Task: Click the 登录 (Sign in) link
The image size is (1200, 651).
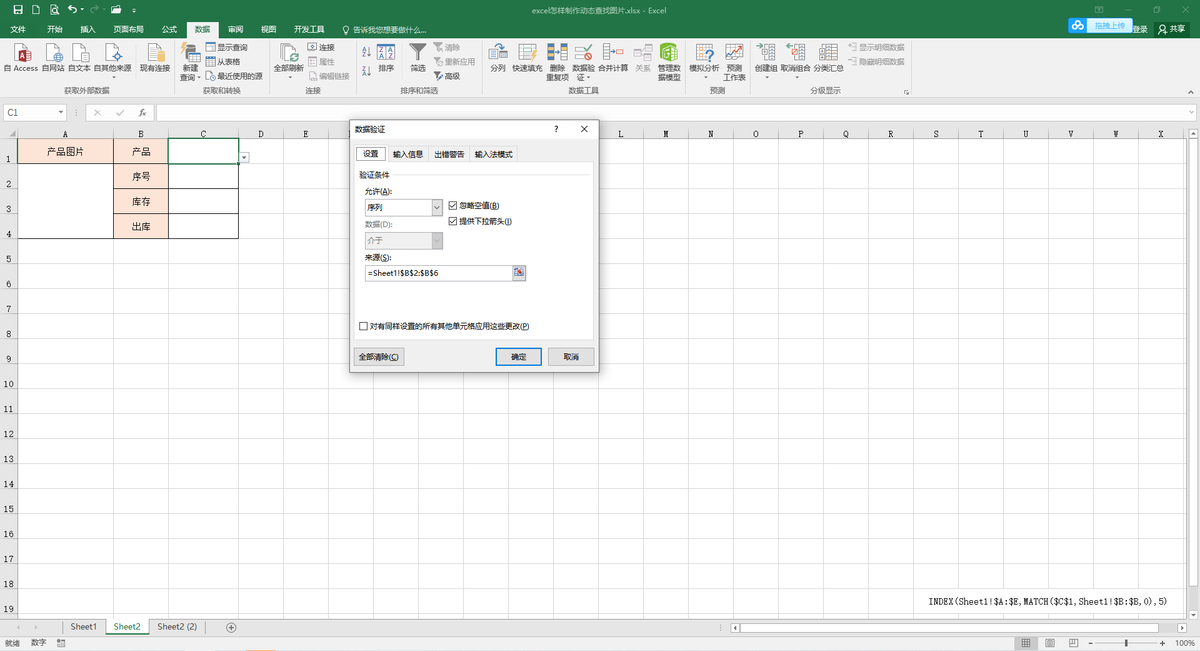Action: [x=1141, y=29]
